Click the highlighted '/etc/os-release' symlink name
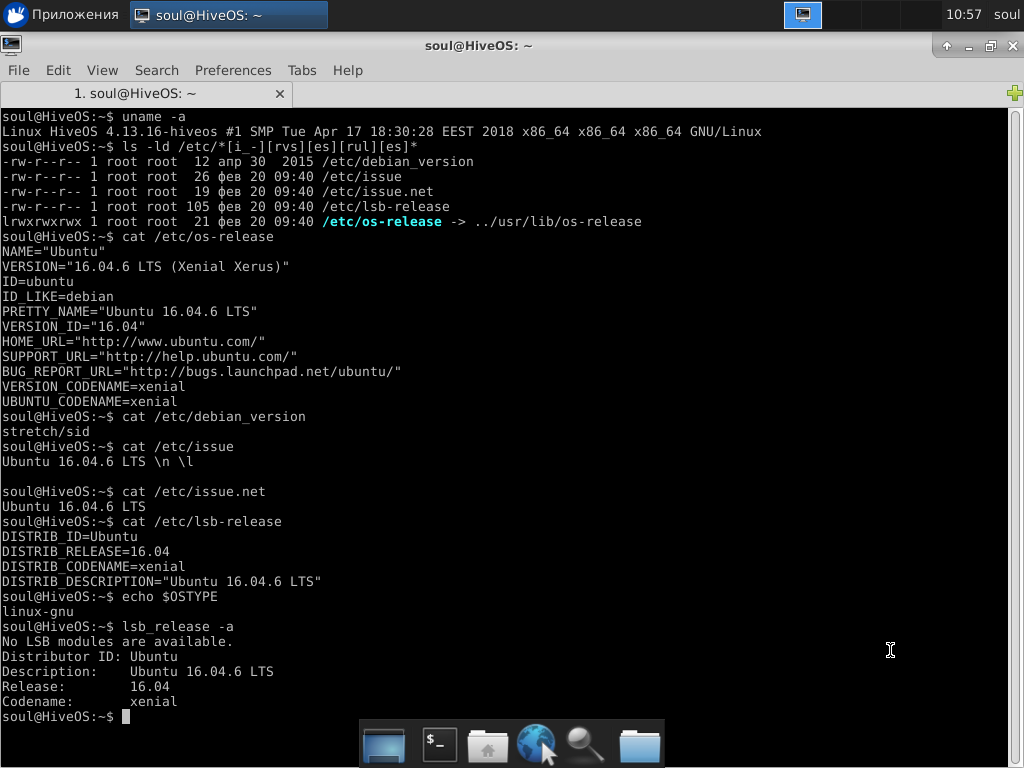 (x=382, y=222)
